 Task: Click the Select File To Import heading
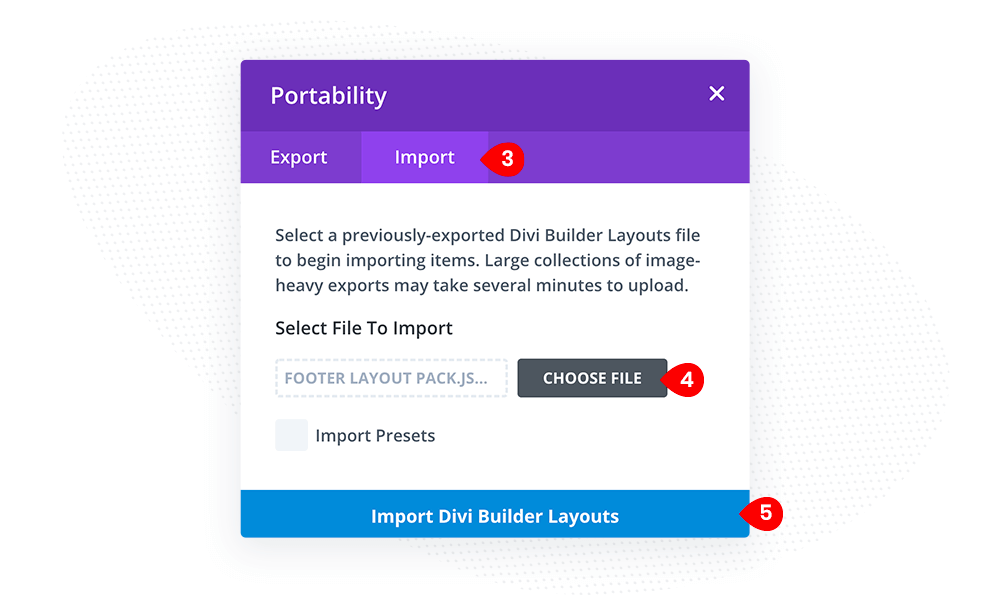point(364,328)
